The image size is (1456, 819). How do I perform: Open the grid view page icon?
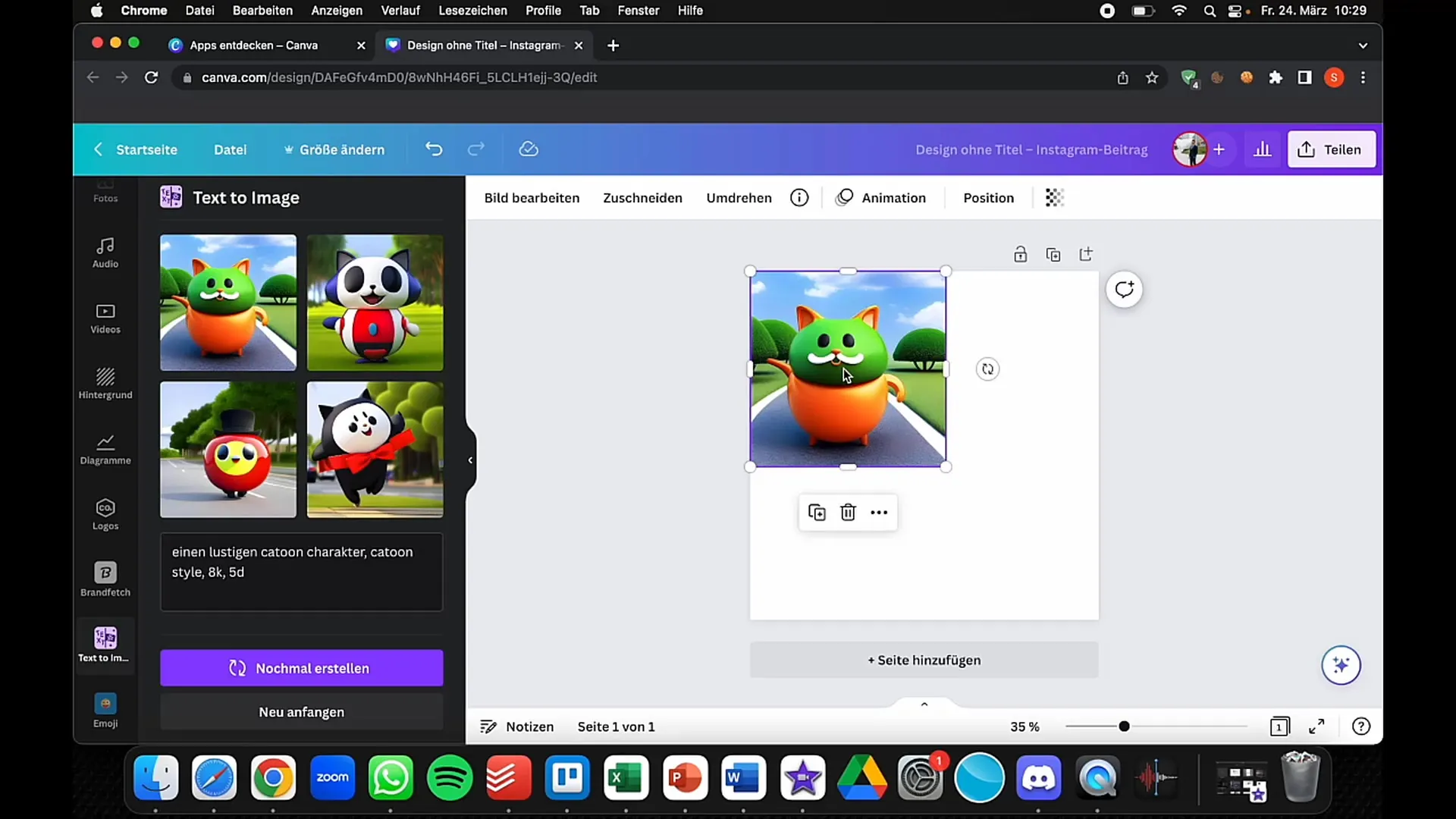[x=1279, y=726]
